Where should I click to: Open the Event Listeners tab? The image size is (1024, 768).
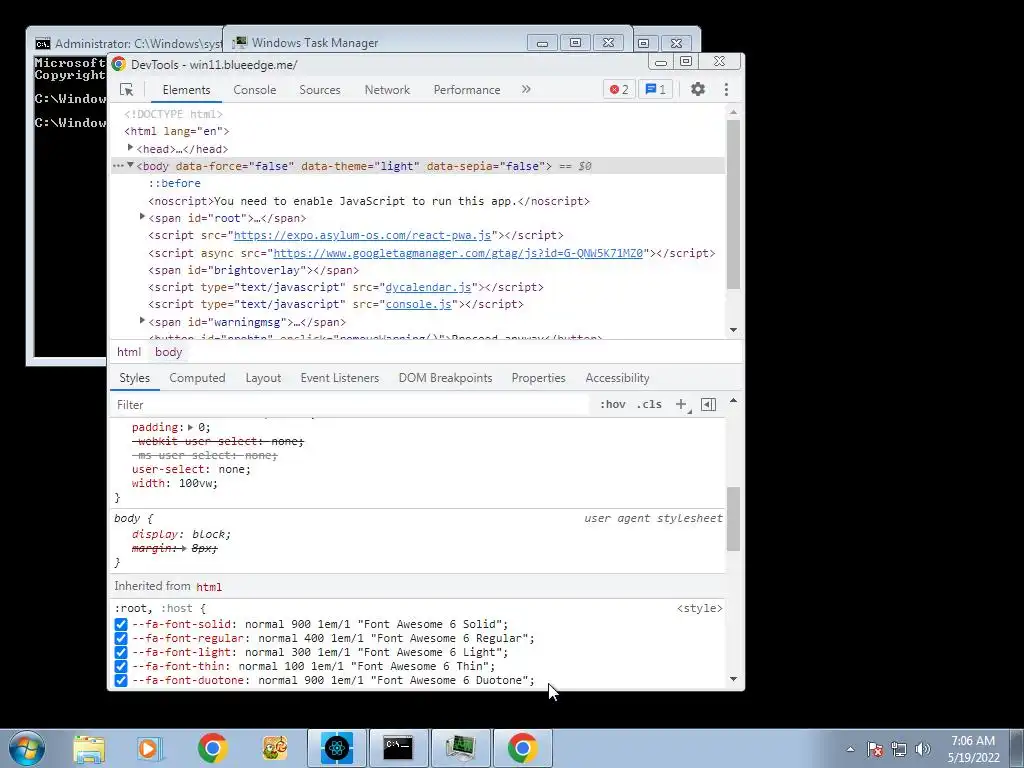tap(340, 378)
